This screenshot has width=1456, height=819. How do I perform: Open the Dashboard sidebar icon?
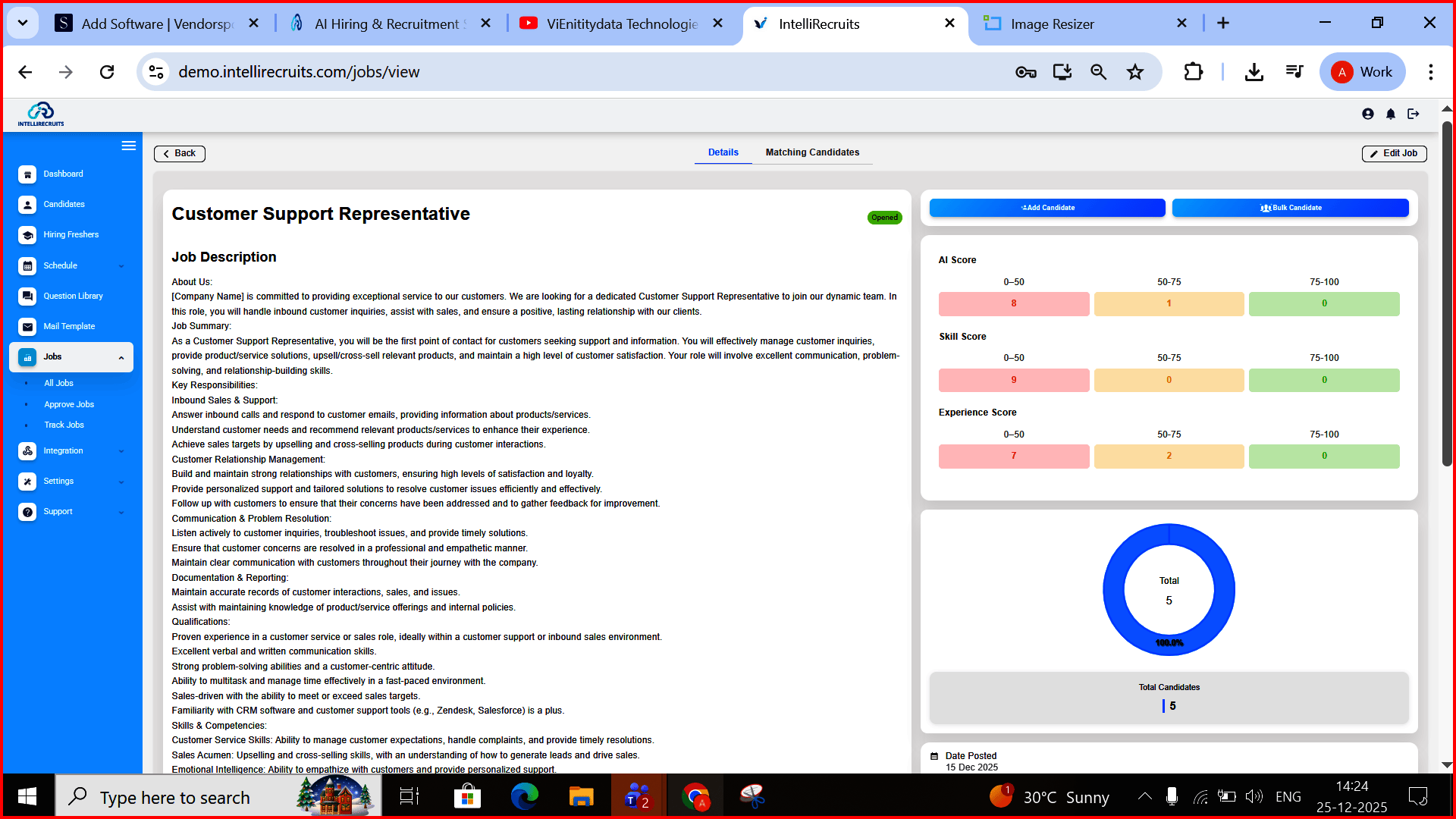[x=27, y=174]
